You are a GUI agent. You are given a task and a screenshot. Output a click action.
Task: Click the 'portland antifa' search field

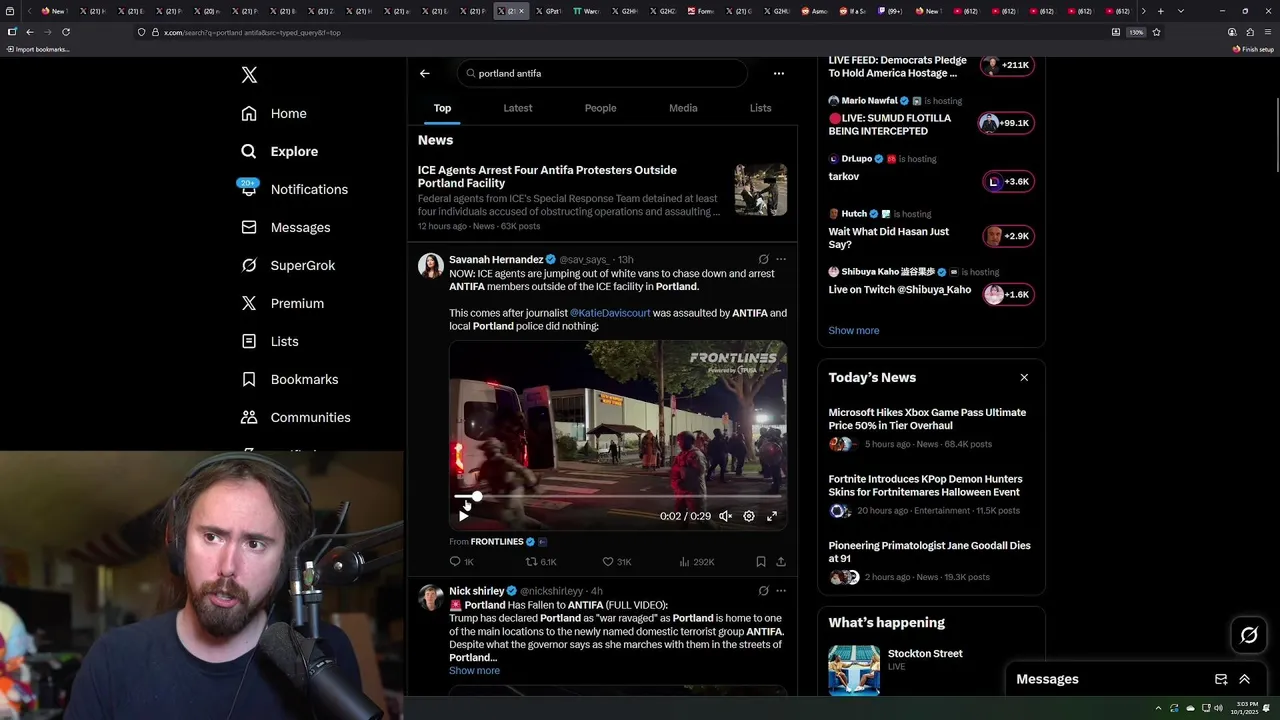(x=602, y=73)
